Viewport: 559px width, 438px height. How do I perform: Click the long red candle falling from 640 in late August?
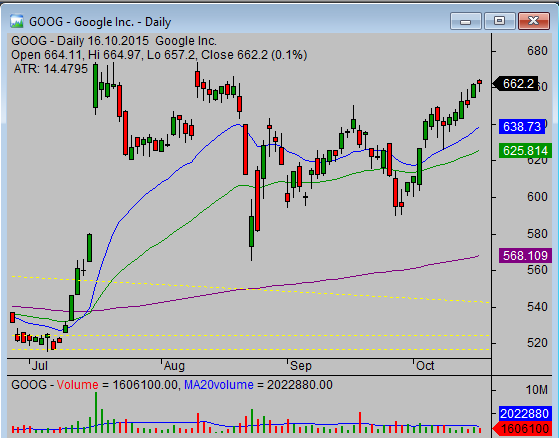click(245, 149)
